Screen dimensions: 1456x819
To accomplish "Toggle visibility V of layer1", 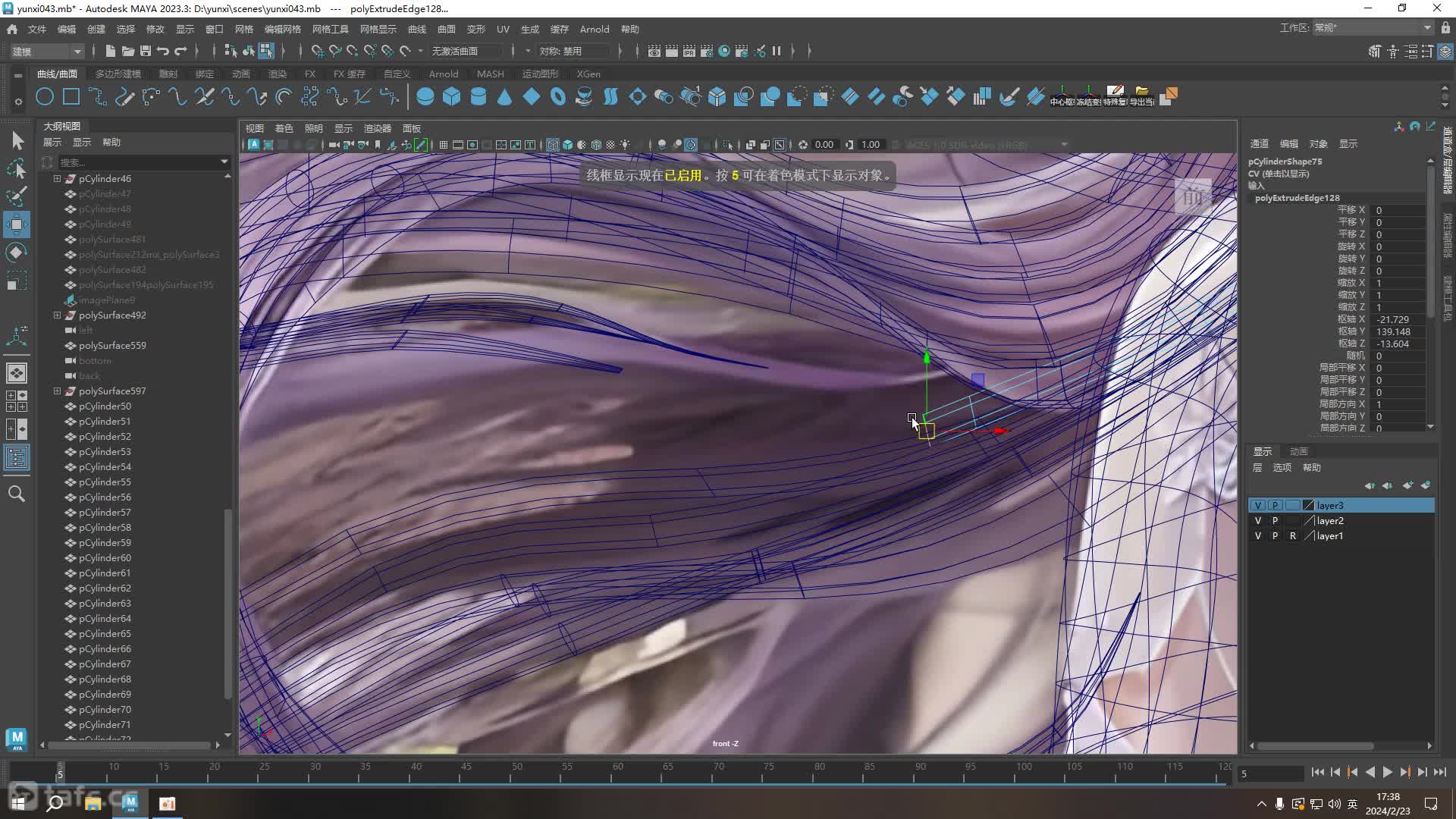I will tap(1258, 535).
